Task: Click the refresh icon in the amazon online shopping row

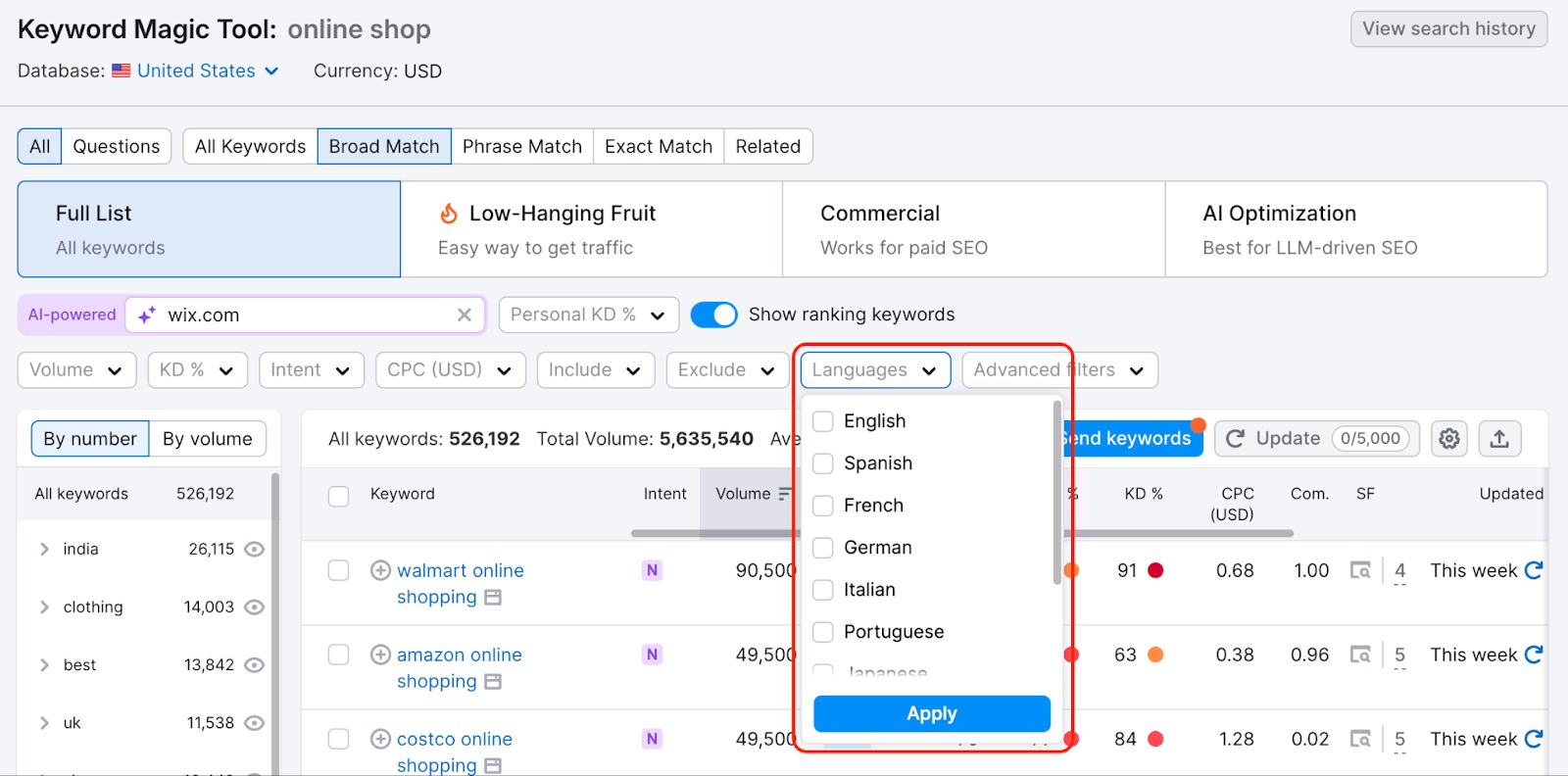Action: (1534, 655)
